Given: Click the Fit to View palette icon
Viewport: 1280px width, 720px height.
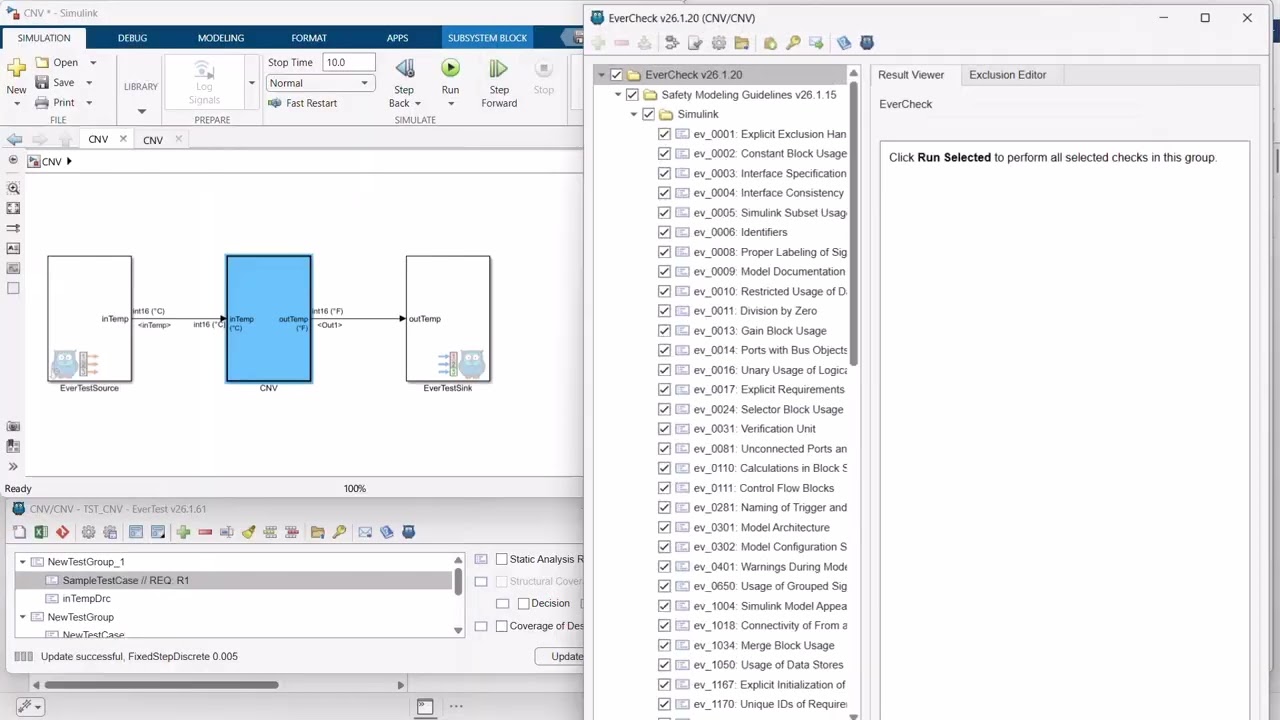Looking at the screenshot, I should [x=13, y=208].
